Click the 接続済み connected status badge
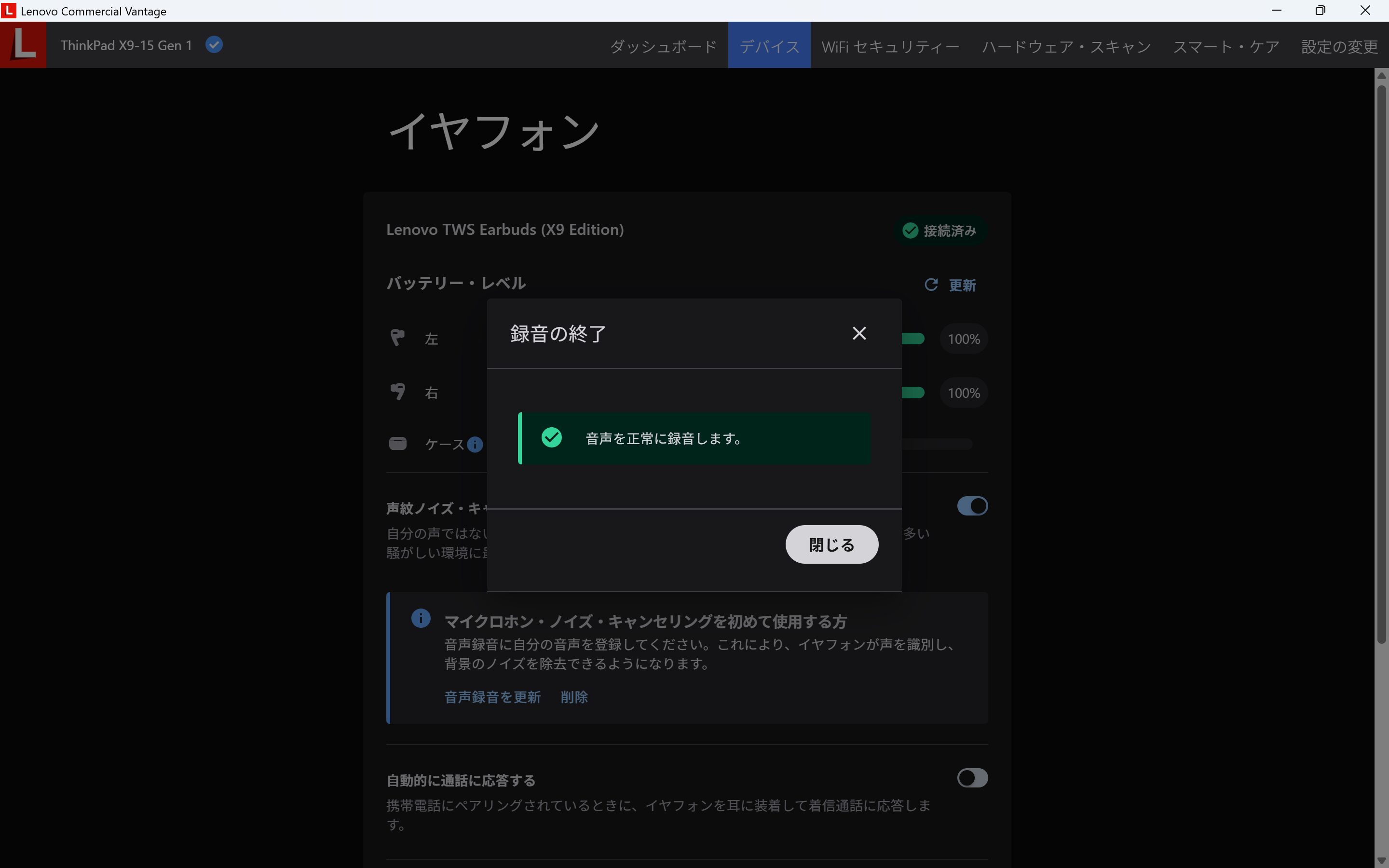1389x868 pixels. pos(940,230)
